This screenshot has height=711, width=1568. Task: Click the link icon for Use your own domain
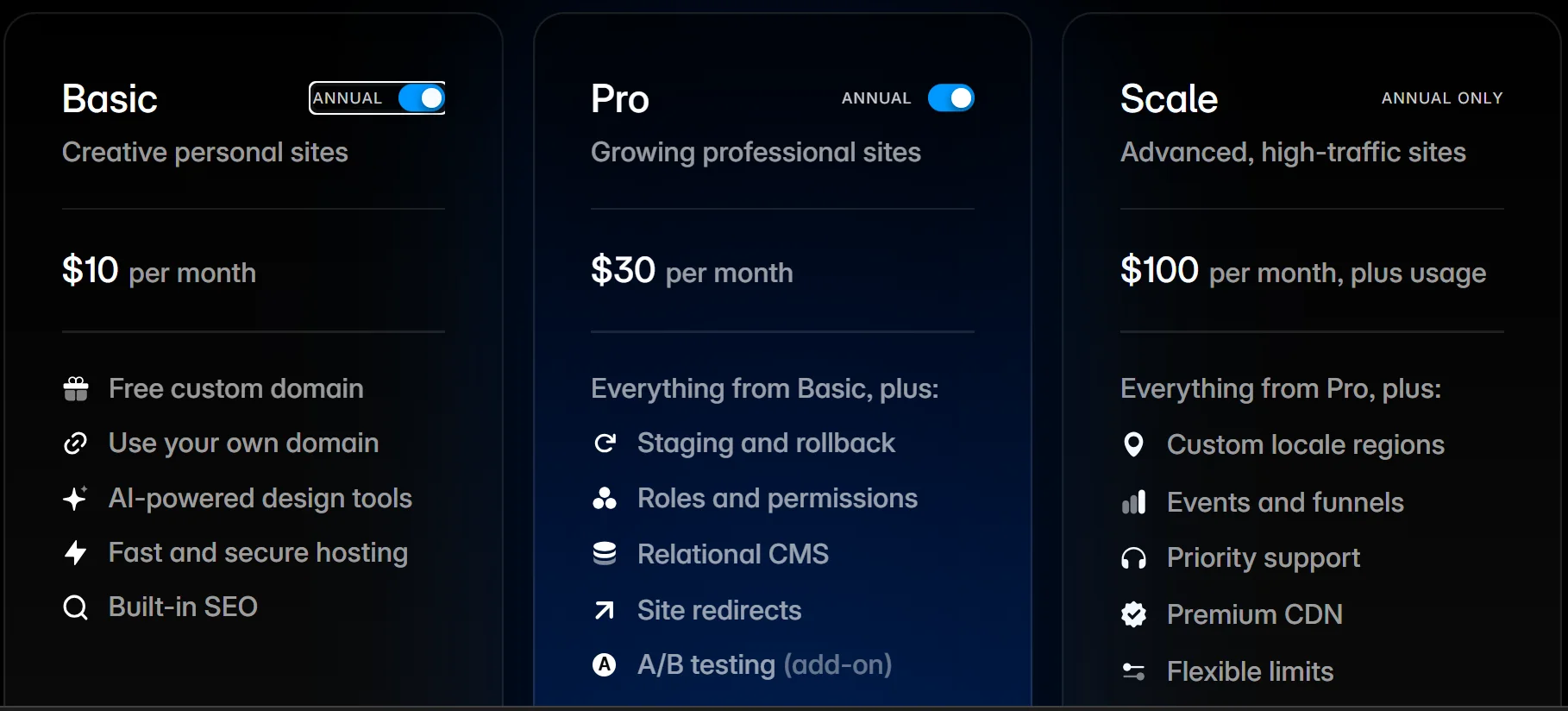(x=76, y=444)
